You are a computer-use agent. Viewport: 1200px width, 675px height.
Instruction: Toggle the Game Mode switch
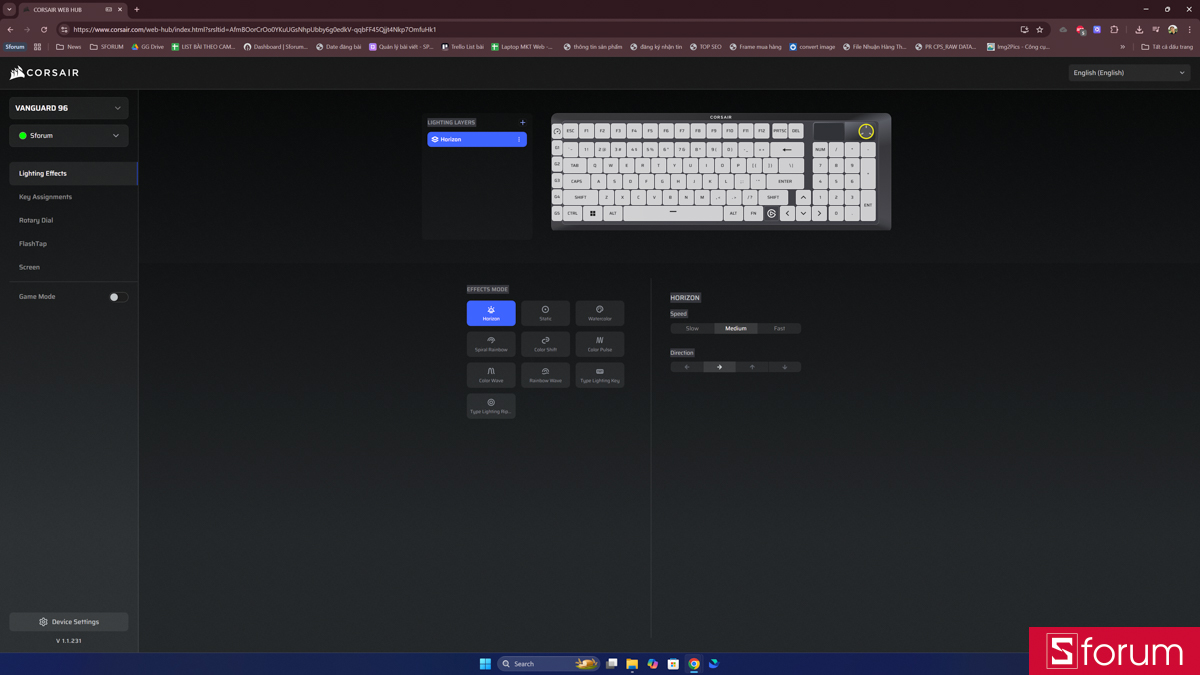(118, 297)
